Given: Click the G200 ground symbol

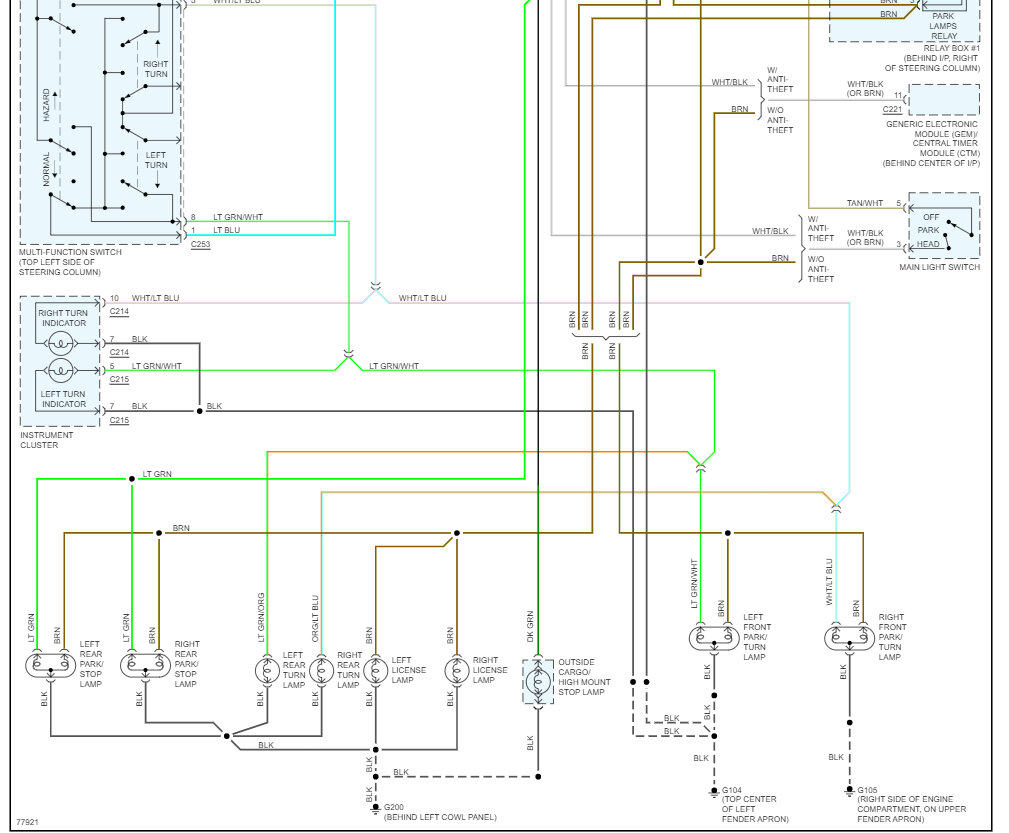Looking at the screenshot, I should pyautogui.click(x=376, y=809).
